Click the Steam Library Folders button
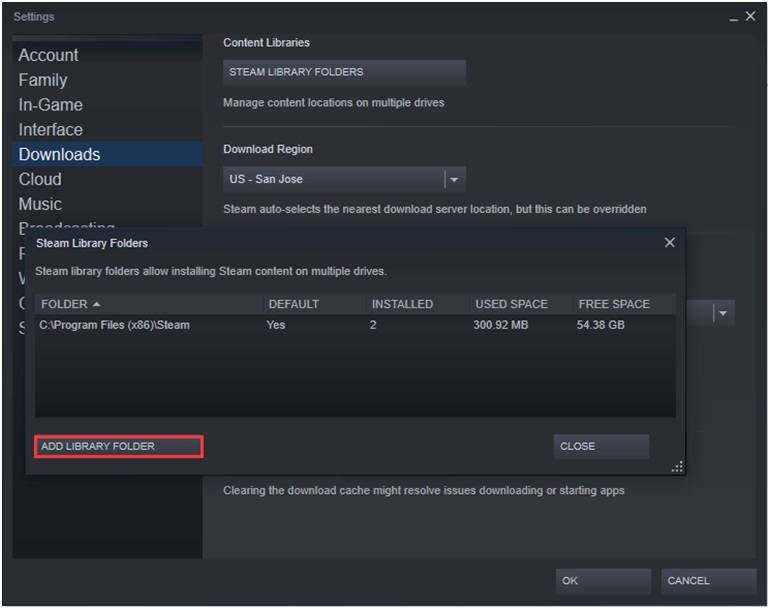Screen dimensions: 770x609 coord(344,72)
